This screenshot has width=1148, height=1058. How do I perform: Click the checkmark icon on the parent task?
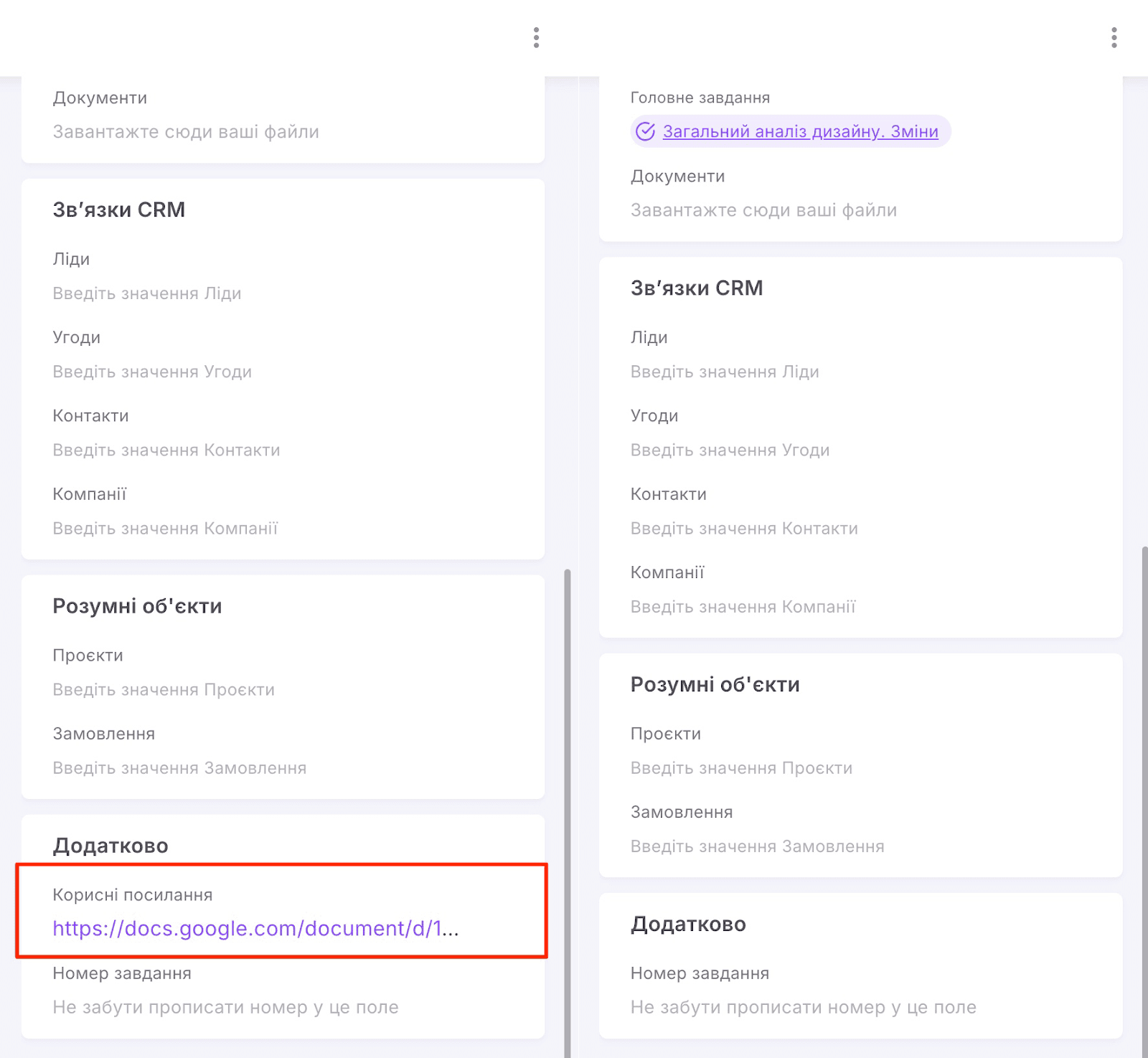click(646, 131)
